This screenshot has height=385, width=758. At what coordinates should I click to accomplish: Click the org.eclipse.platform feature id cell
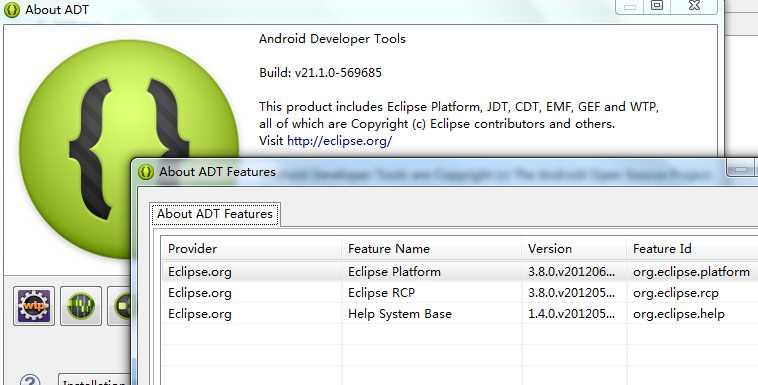pyautogui.click(x=691, y=271)
